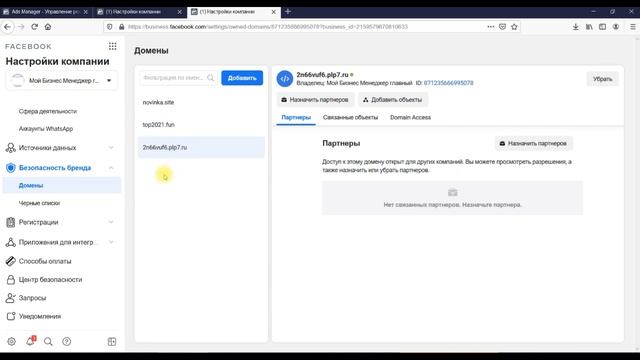640x360 pixels.
Task: Open the Firefox account icon
Action: pyautogui.click(x=616, y=27)
